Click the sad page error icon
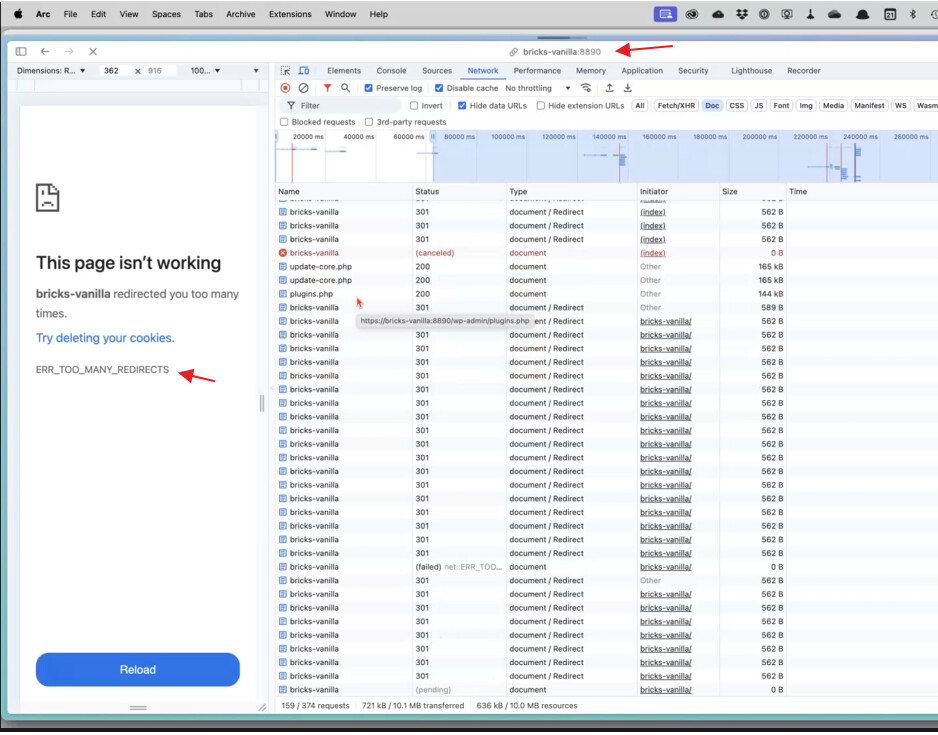Viewport: 938px width, 735px height. (47, 197)
